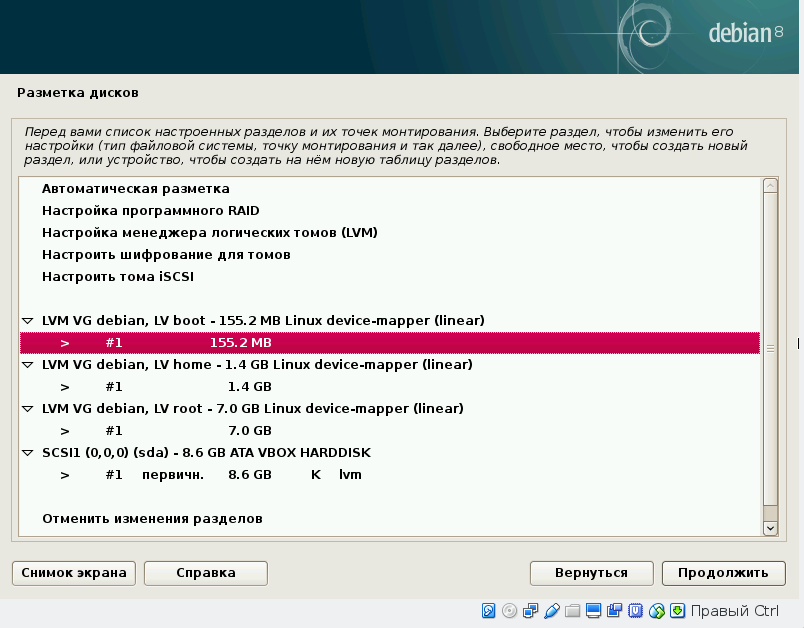Collapse the LV home device tree

coord(27,365)
